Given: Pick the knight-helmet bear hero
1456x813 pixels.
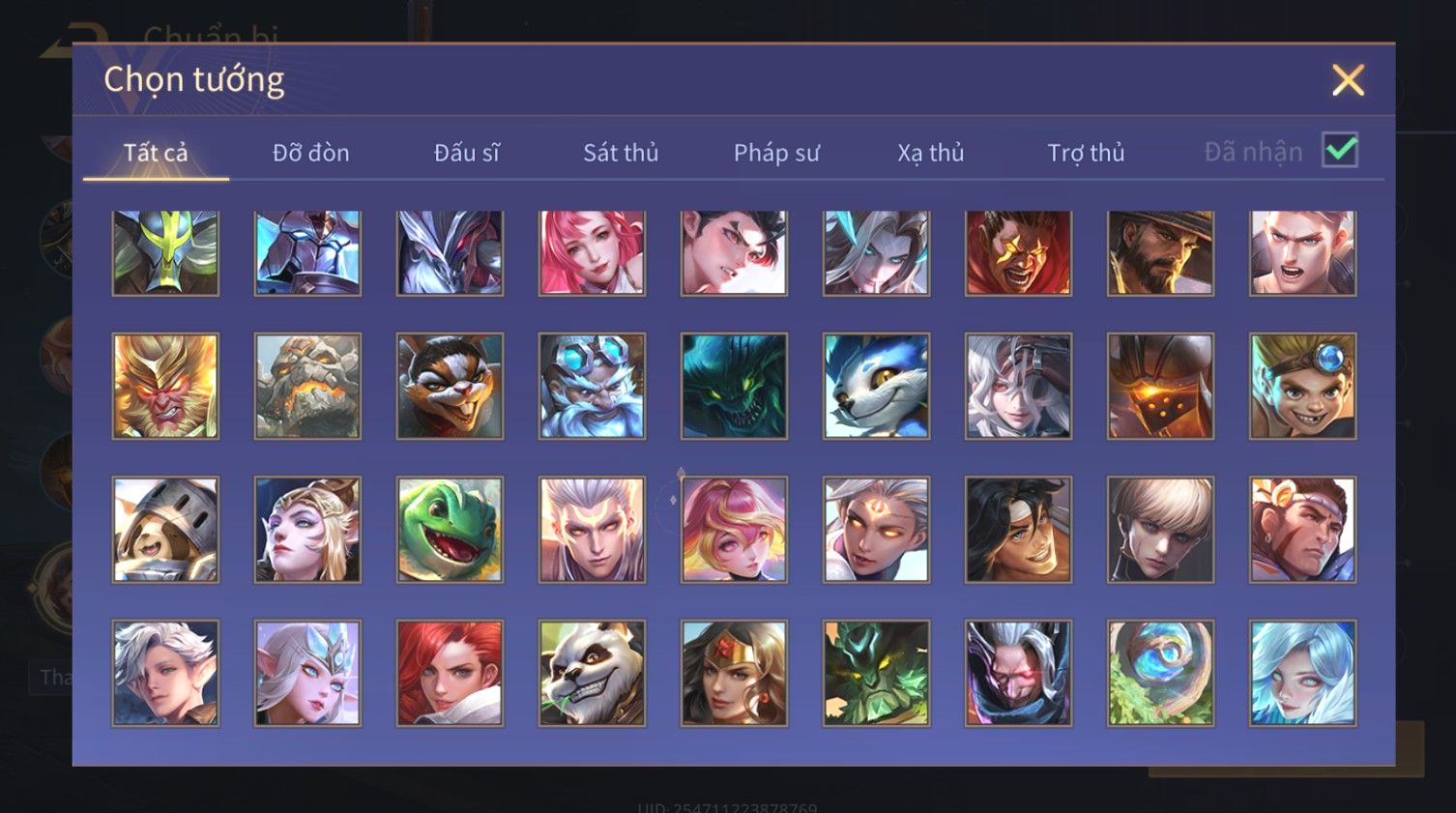Looking at the screenshot, I should coord(165,530).
